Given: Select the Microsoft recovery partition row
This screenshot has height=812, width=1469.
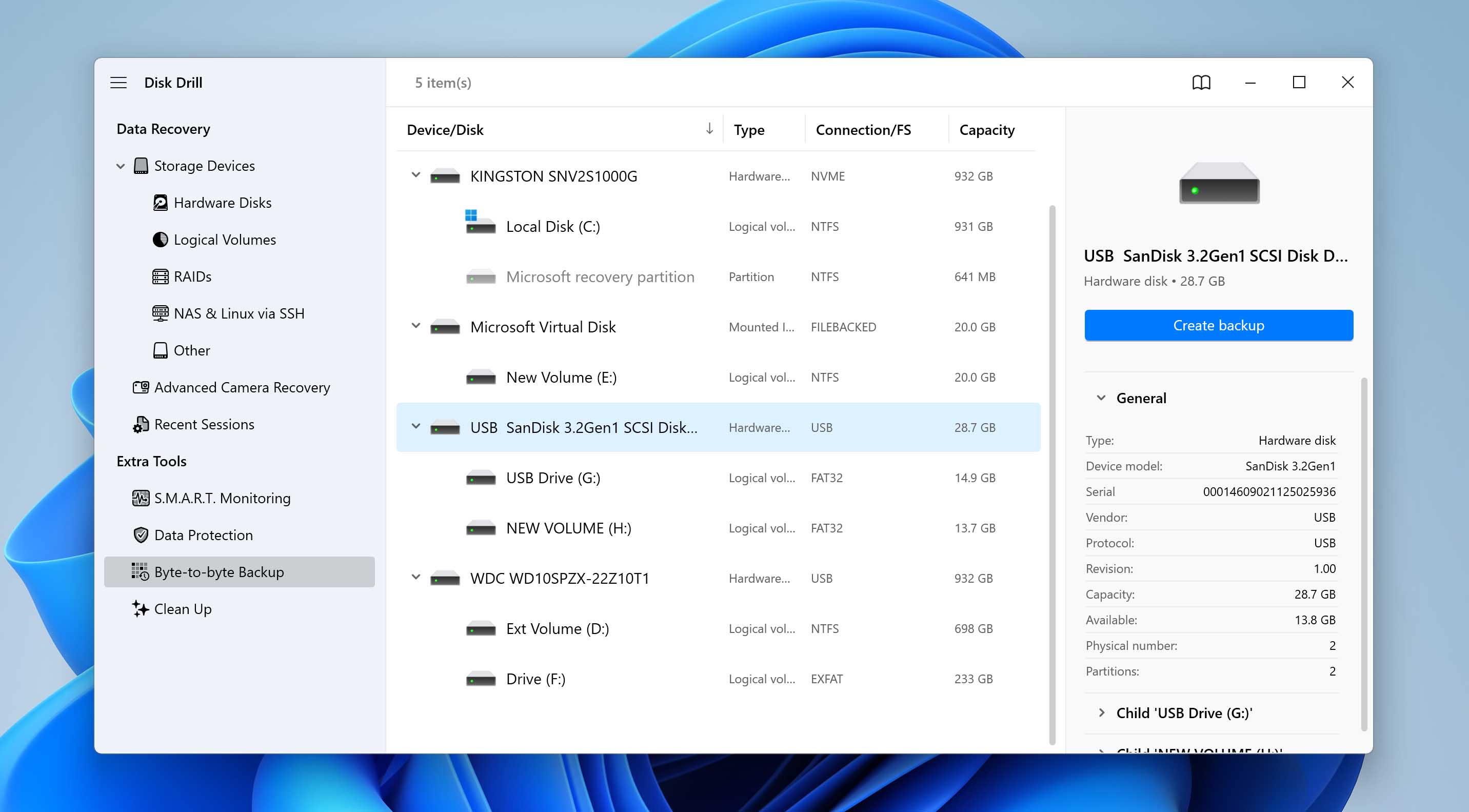Looking at the screenshot, I should 718,276.
